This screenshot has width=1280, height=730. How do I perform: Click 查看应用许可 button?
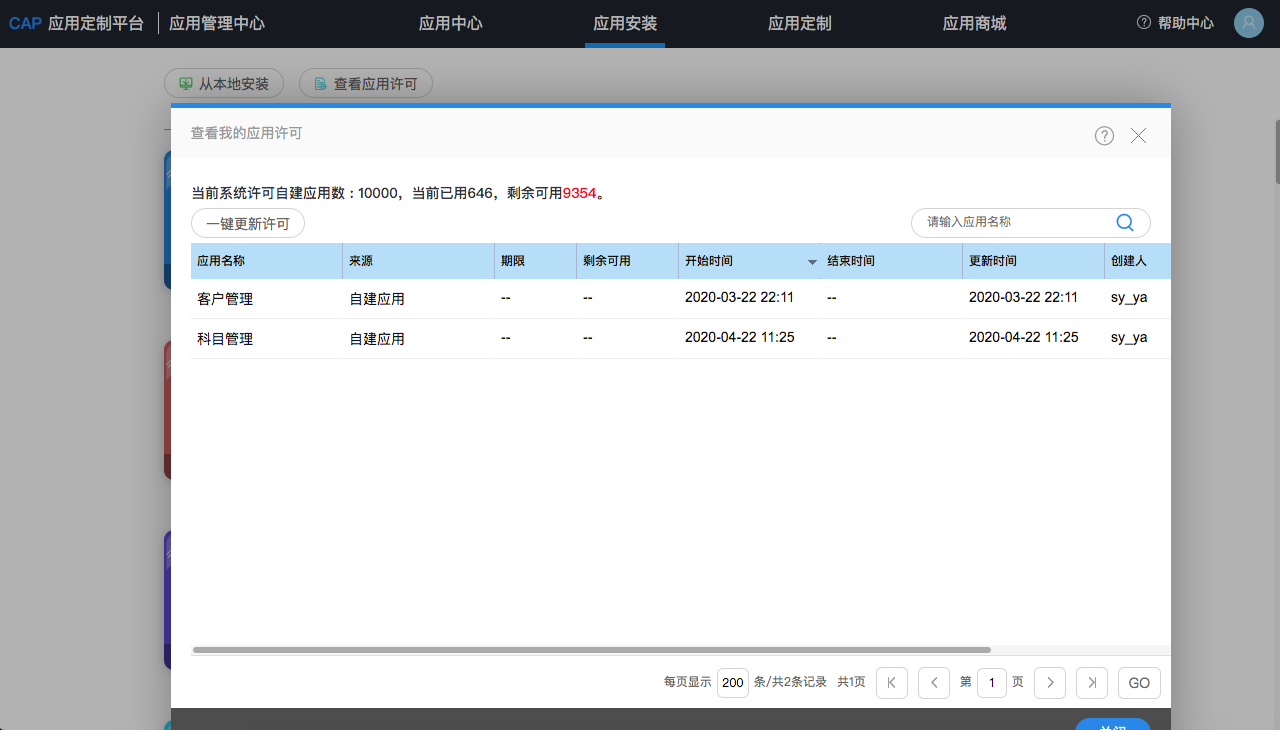366,84
